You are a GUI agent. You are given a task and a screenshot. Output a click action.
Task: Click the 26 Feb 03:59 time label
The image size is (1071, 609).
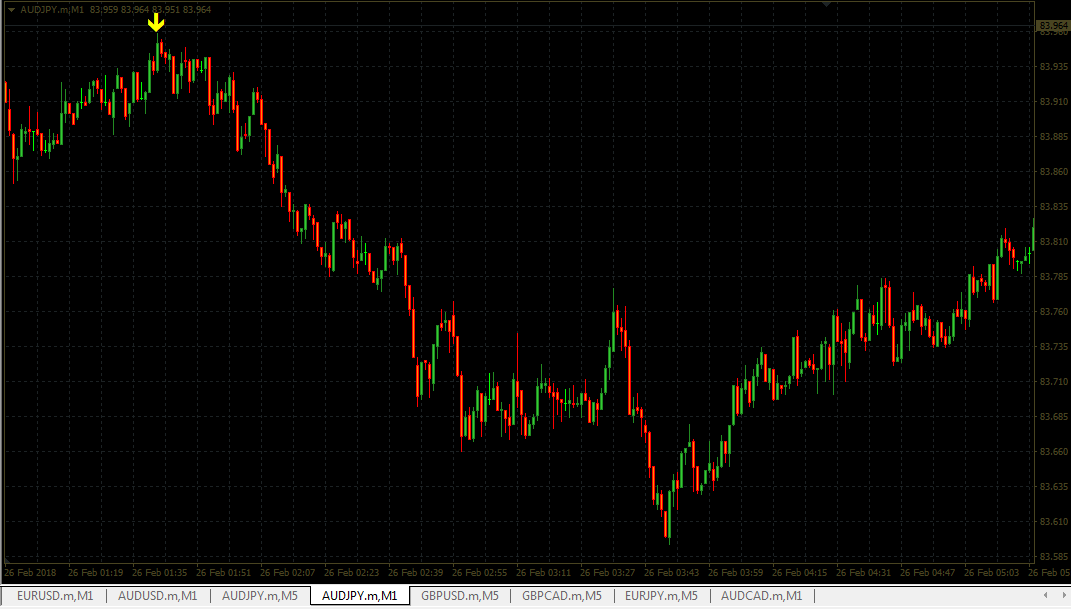click(736, 573)
